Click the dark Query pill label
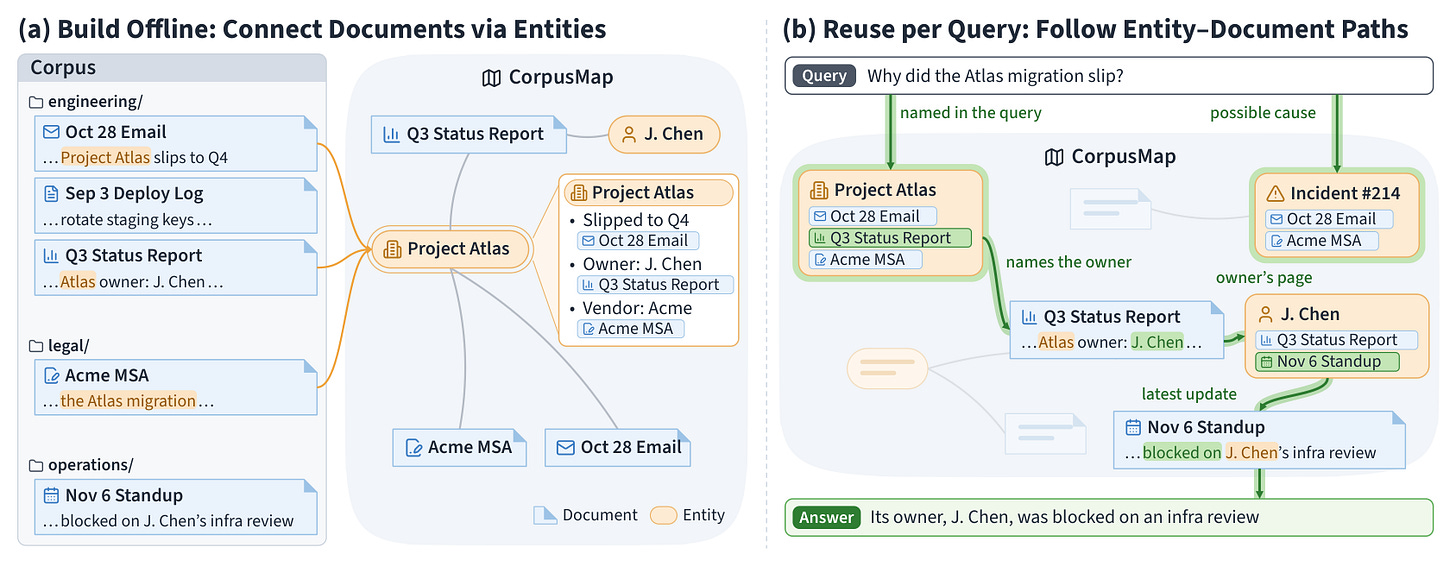 [824, 76]
